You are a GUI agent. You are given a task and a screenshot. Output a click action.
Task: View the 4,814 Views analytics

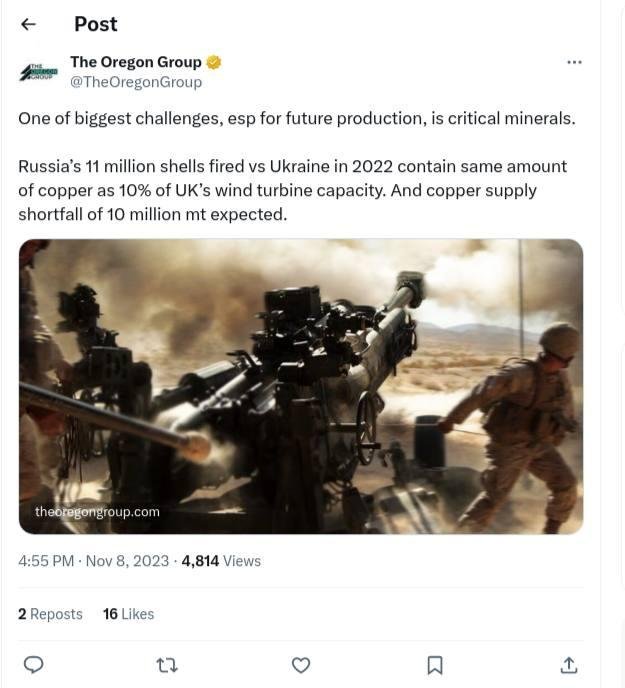click(221, 561)
